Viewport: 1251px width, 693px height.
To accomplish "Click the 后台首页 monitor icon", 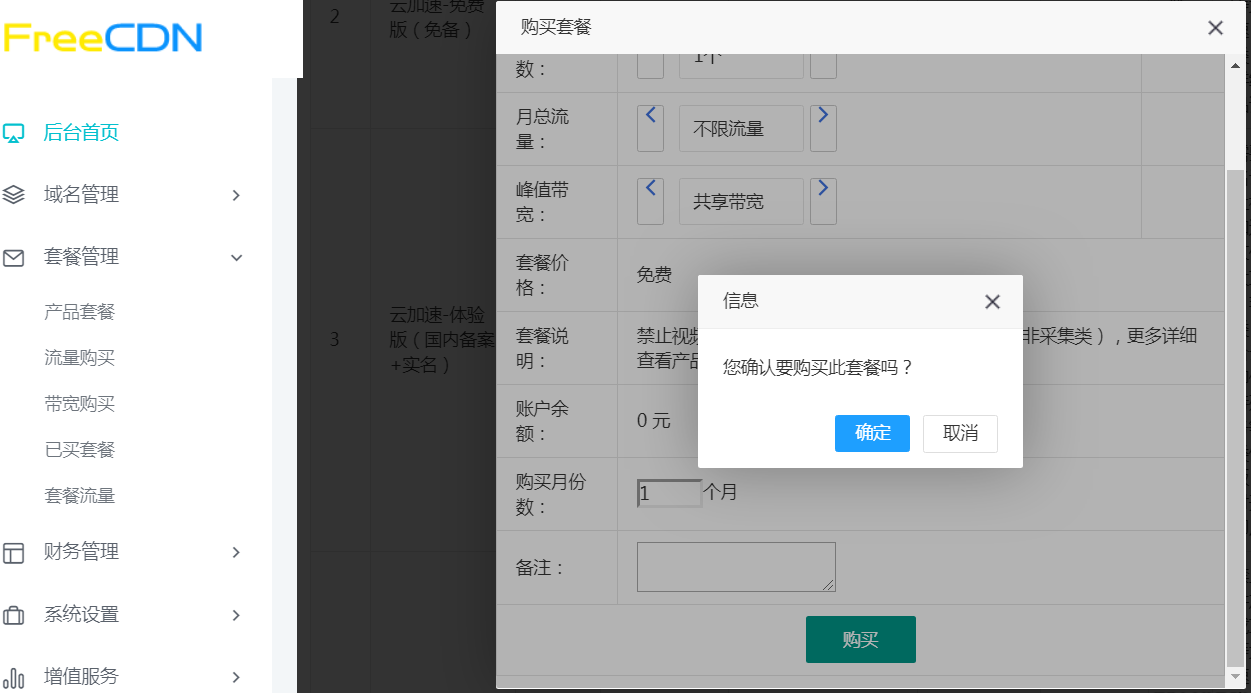I will click(13, 133).
